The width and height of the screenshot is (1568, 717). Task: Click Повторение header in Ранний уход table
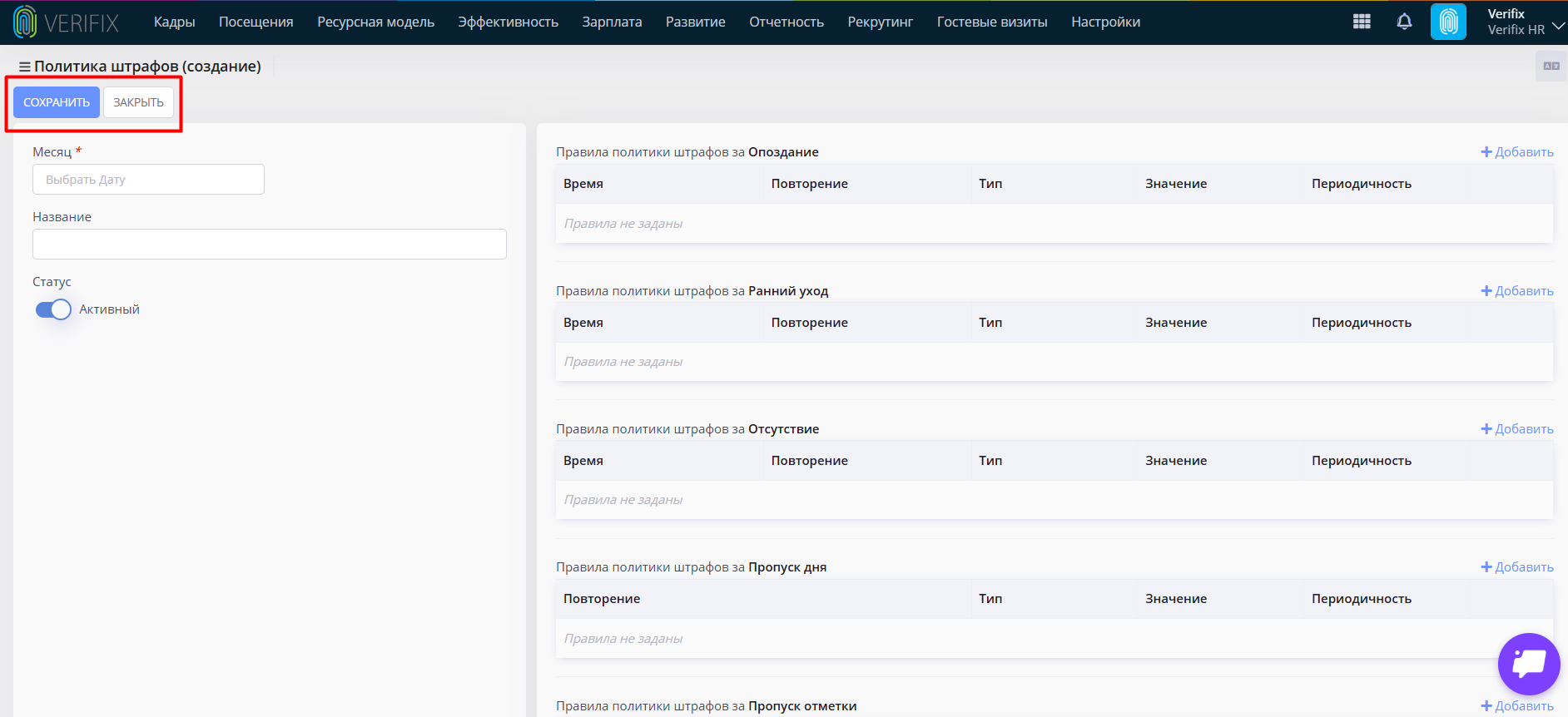coord(810,323)
